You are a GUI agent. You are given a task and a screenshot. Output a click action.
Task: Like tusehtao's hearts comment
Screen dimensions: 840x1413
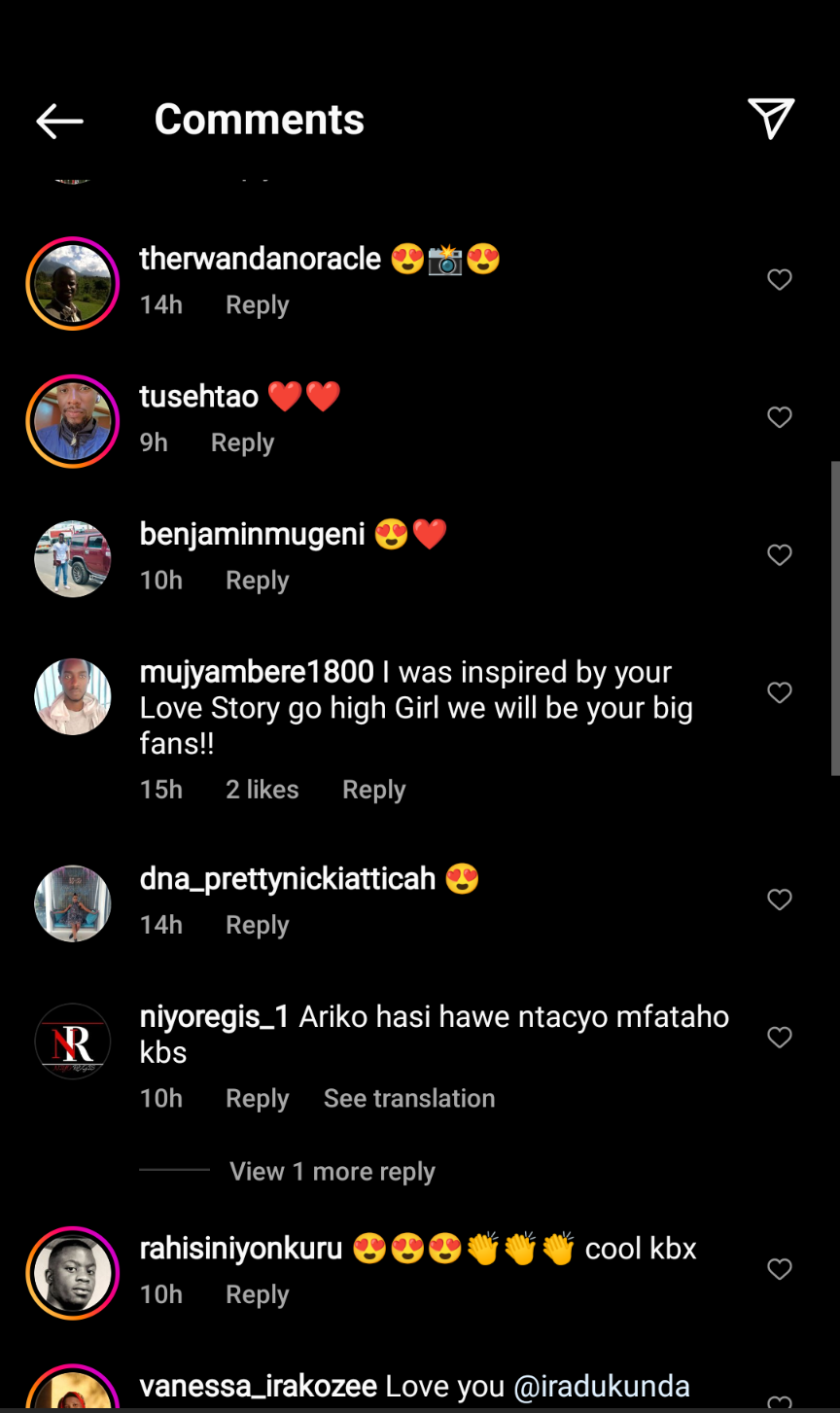pos(780,417)
